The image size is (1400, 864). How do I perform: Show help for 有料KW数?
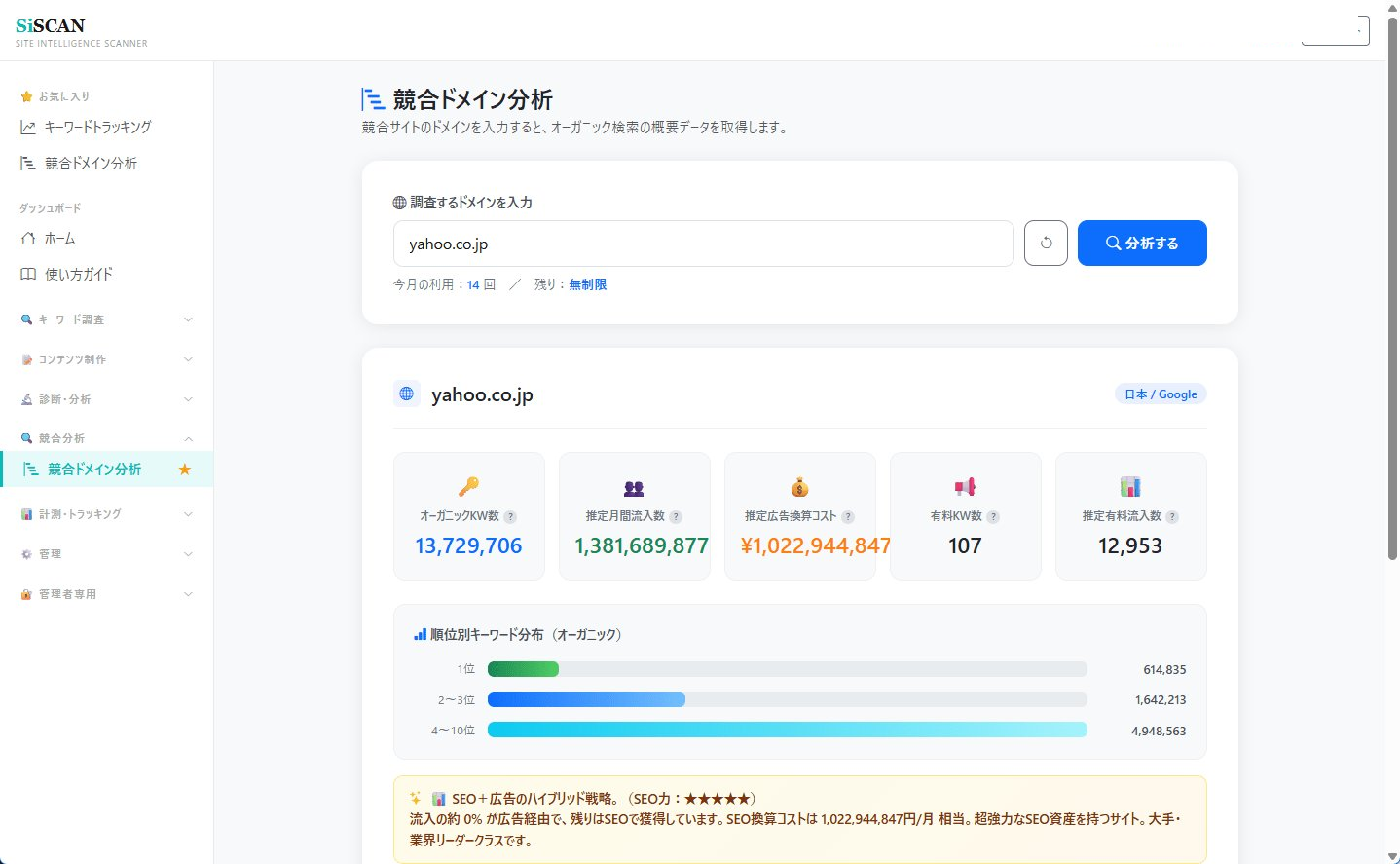(993, 517)
